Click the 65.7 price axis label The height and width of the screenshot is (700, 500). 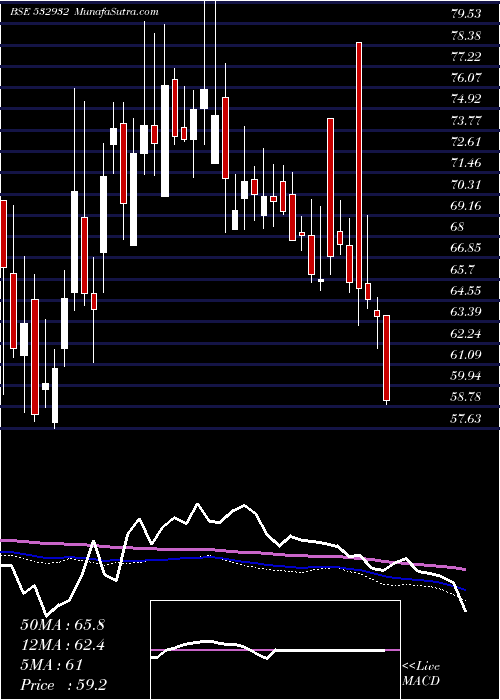[x=462, y=270]
